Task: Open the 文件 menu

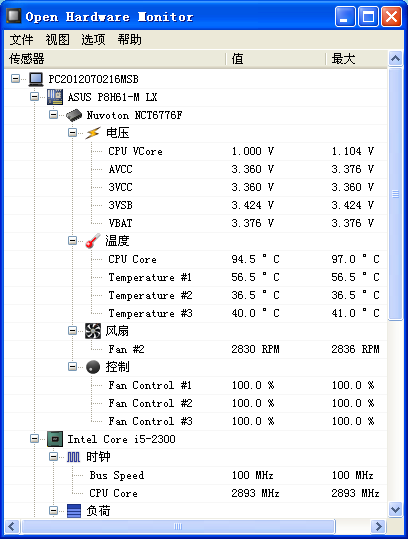Action: [21, 40]
